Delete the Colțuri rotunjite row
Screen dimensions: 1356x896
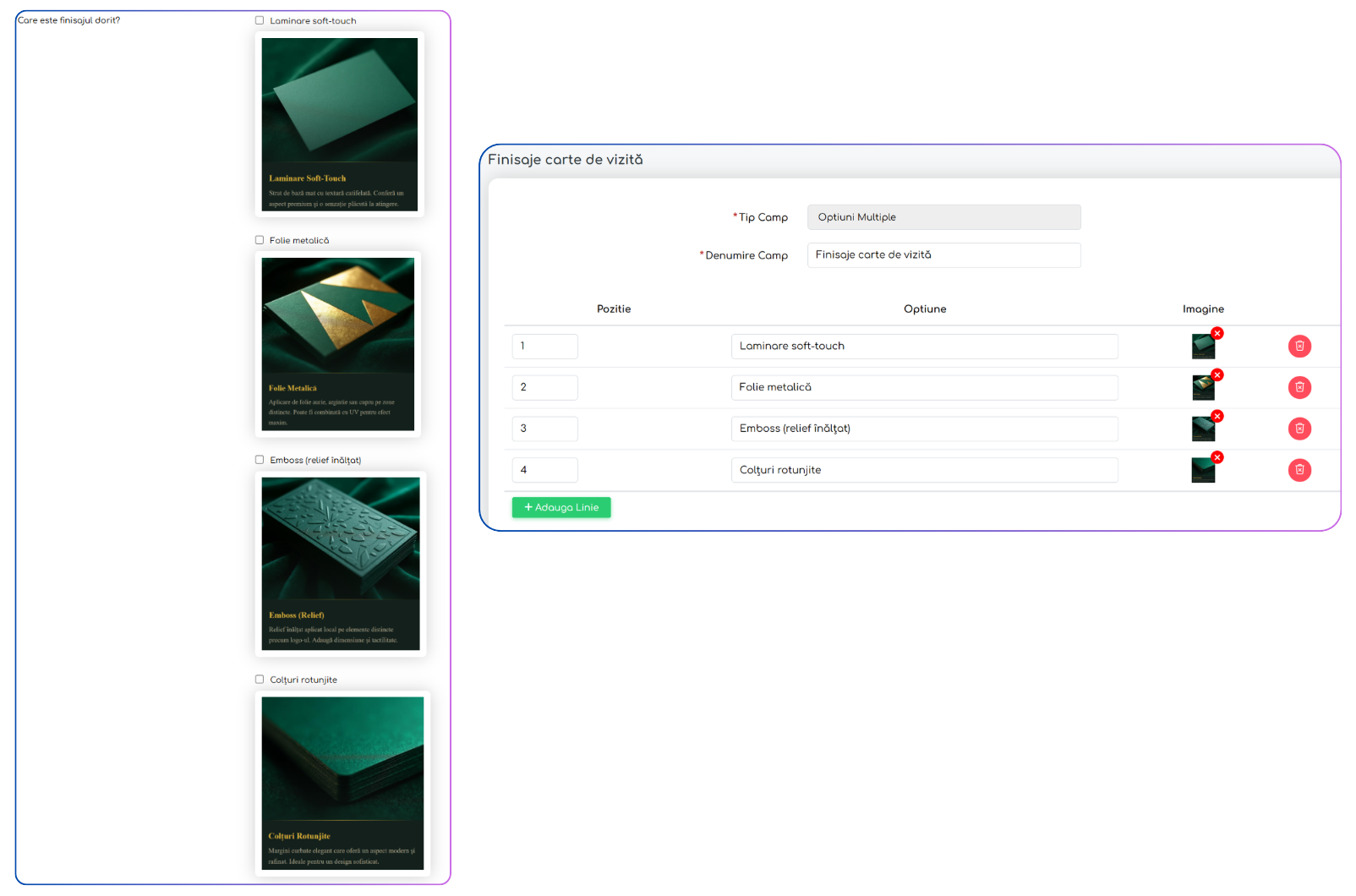click(x=1299, y=470)
